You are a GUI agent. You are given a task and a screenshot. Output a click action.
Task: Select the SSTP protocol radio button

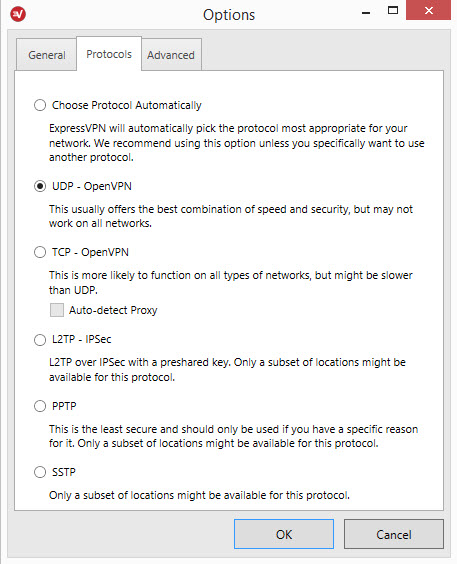pos(40,472)
